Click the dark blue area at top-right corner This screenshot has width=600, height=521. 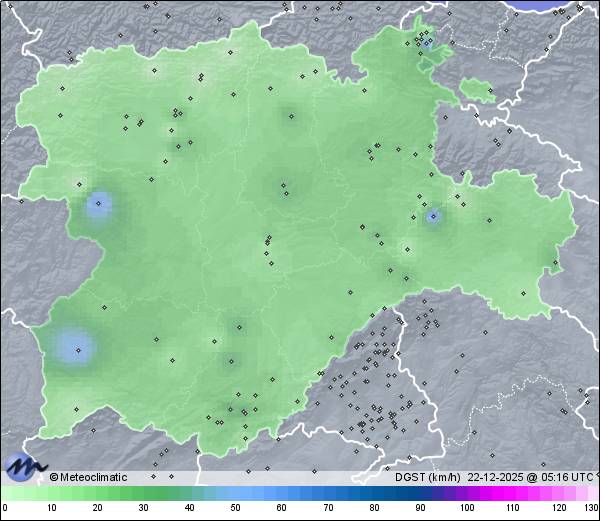(556, 5)
